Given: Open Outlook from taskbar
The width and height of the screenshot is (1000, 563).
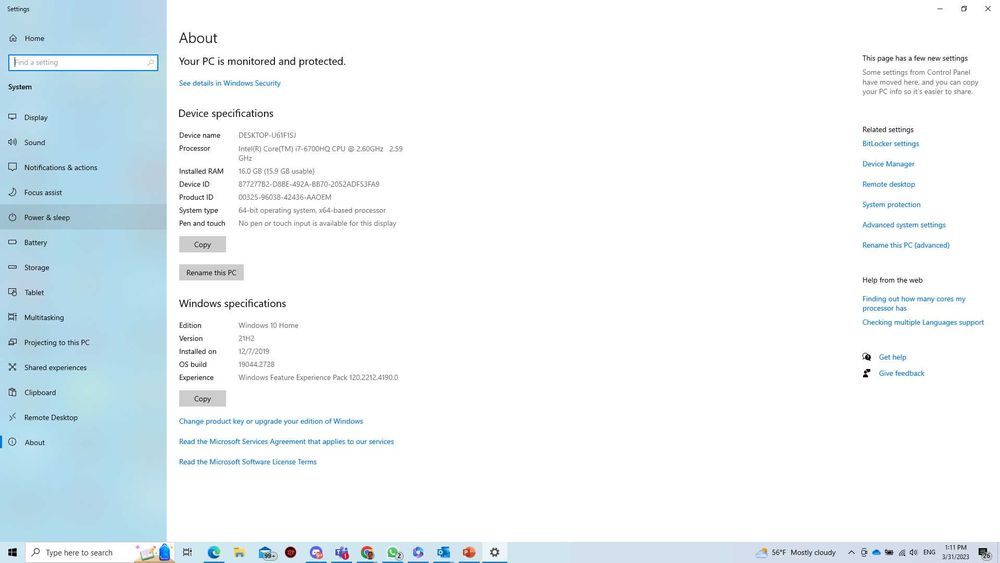Looking at the screenshot, I should (x=443, y=553).
